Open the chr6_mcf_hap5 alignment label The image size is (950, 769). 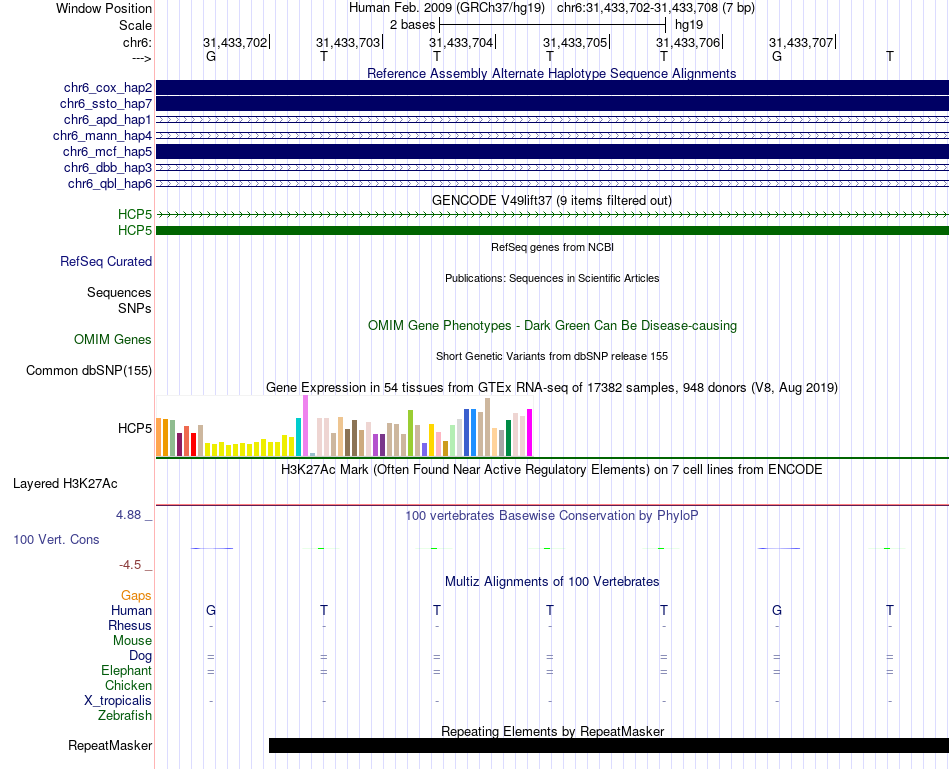(x=107, y=151)
